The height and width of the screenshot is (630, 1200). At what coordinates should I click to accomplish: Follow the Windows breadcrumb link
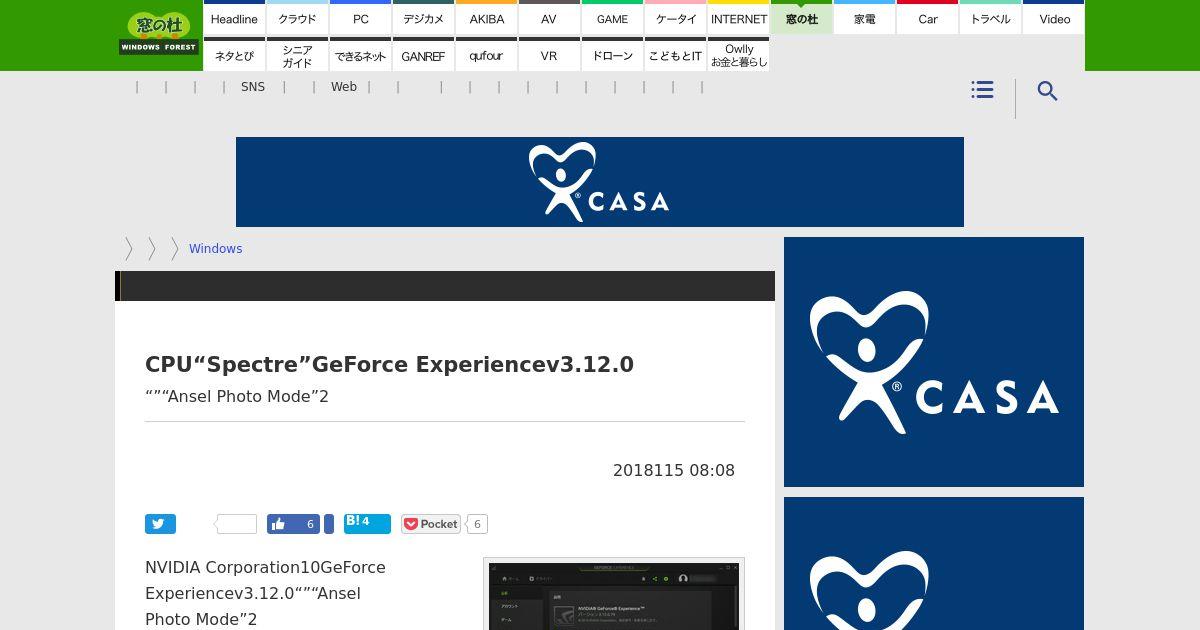tap(215, 249)
